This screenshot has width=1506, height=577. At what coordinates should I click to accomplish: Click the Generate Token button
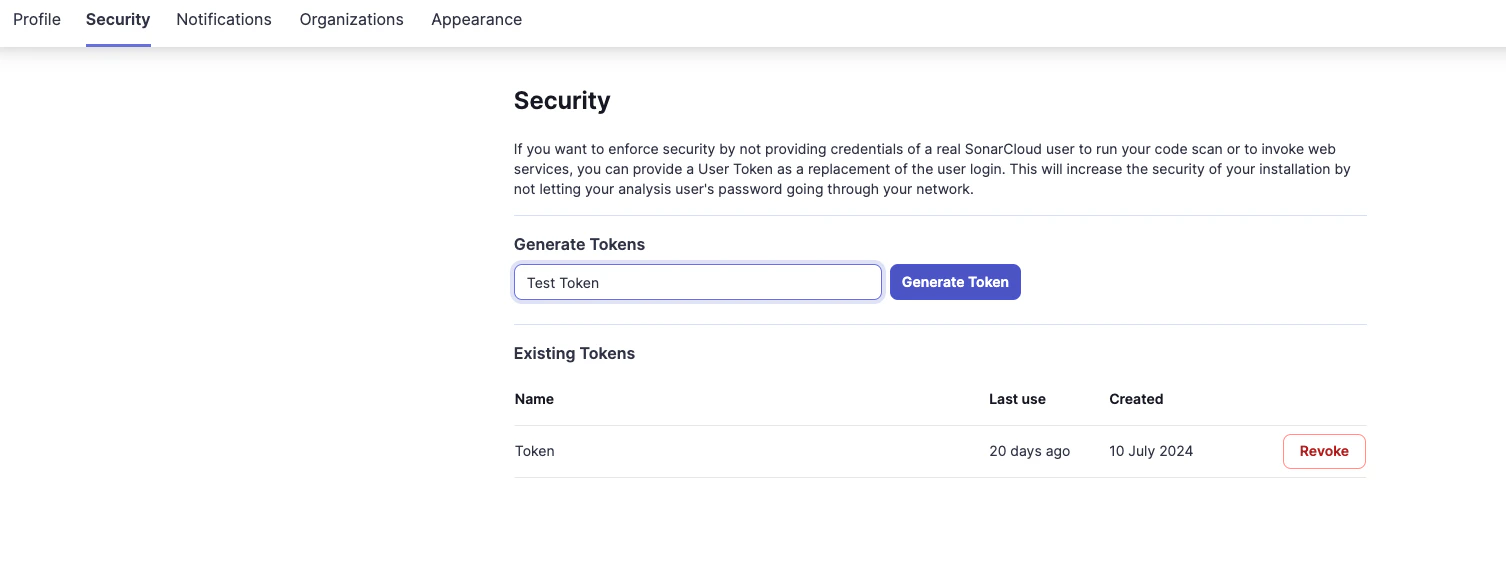954,282
